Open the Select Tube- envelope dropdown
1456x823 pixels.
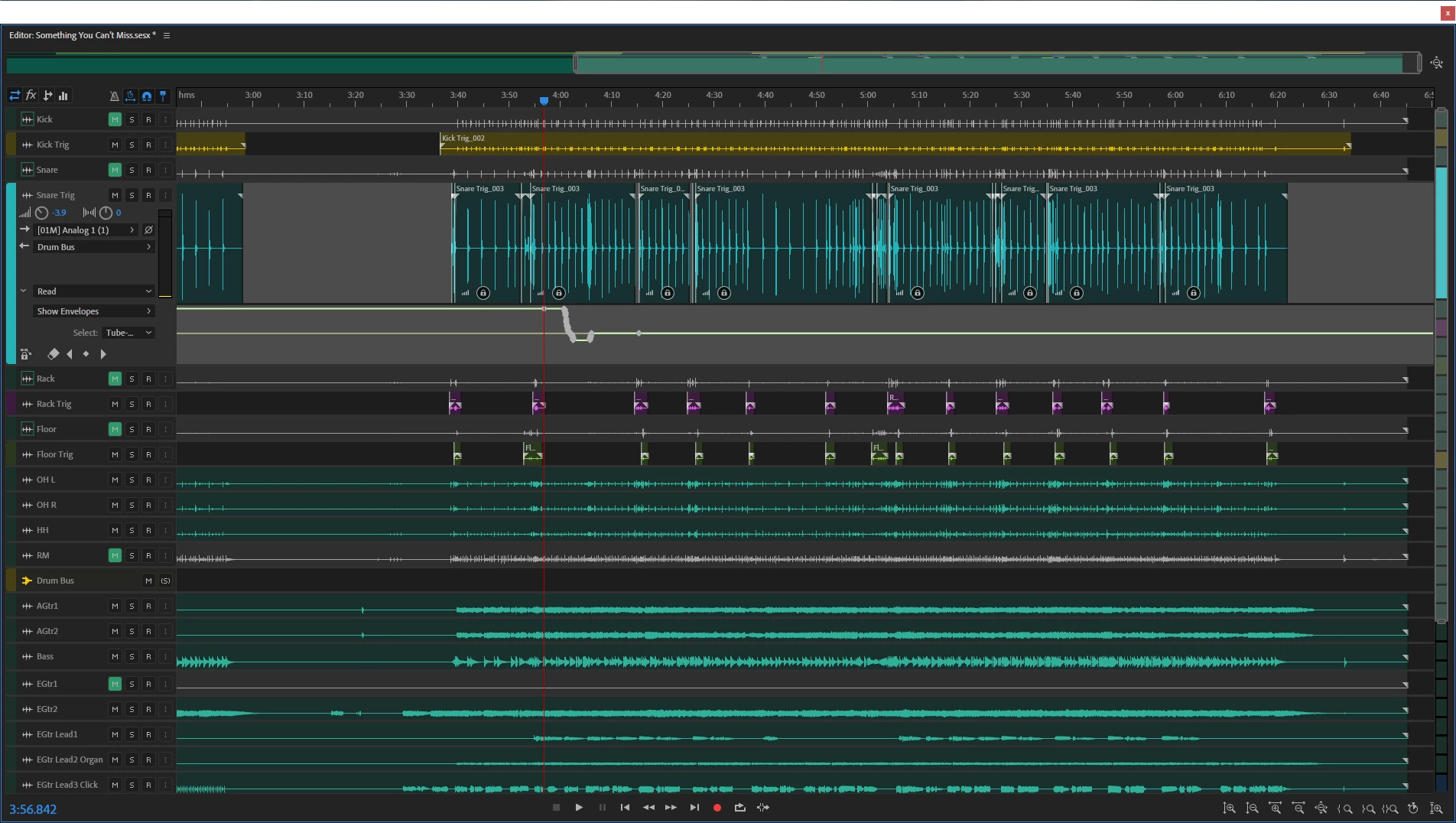tap(128, 333)
